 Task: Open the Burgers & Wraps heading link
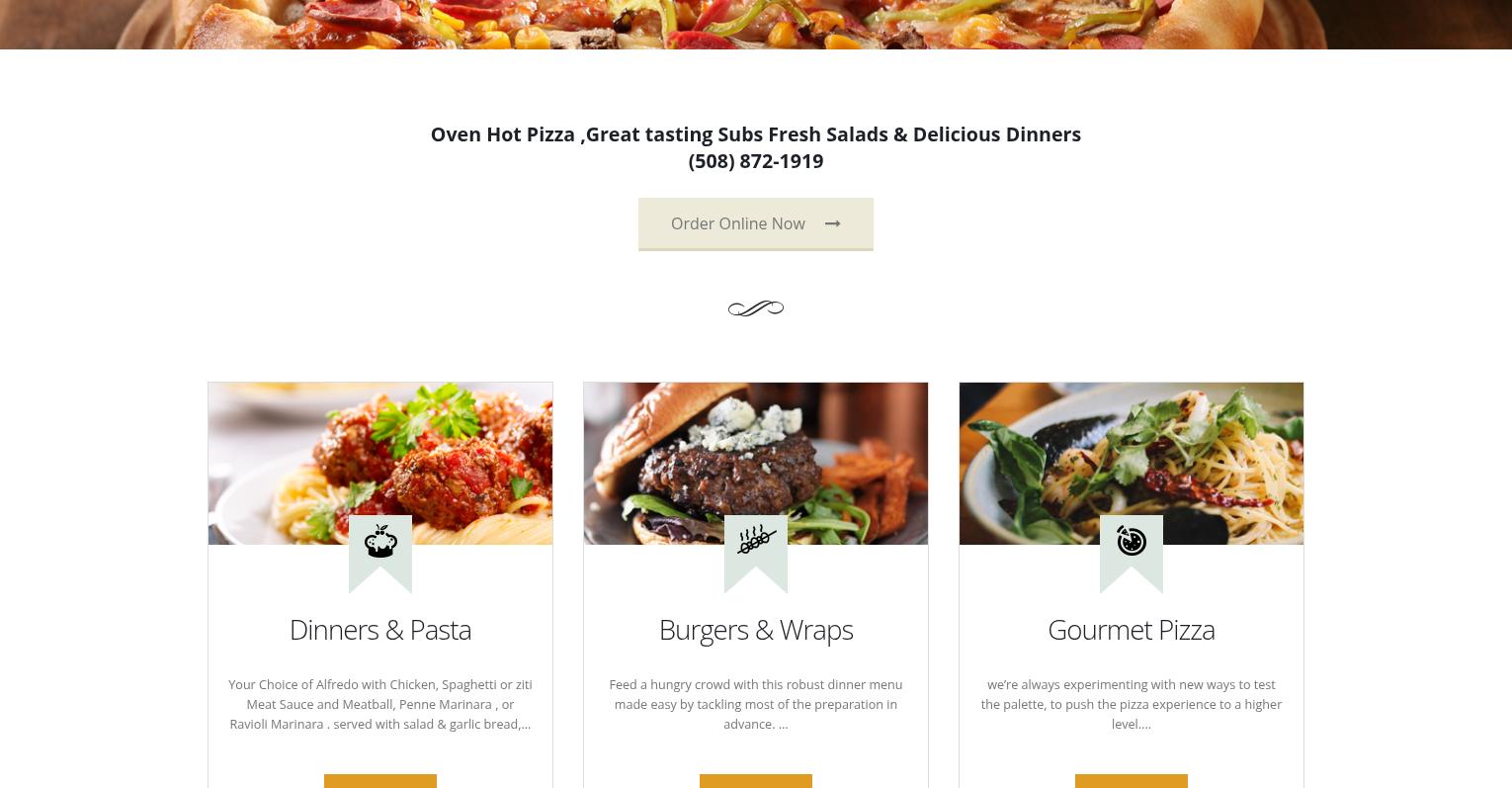(756, 630)
